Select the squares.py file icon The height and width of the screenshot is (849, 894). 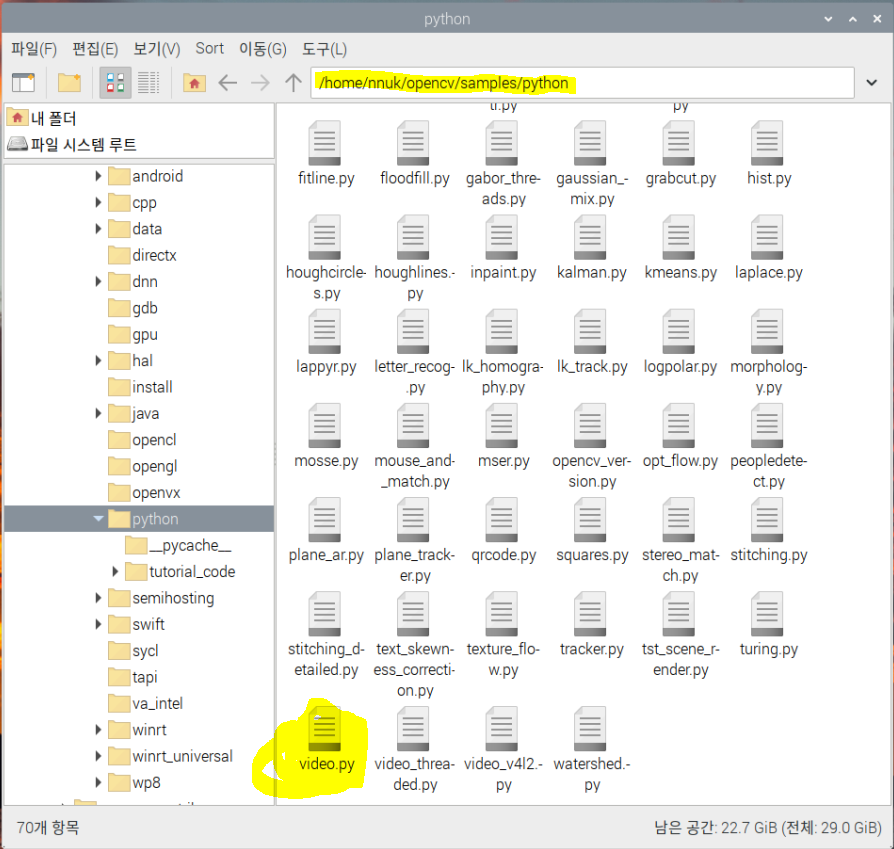pos(590,519)
